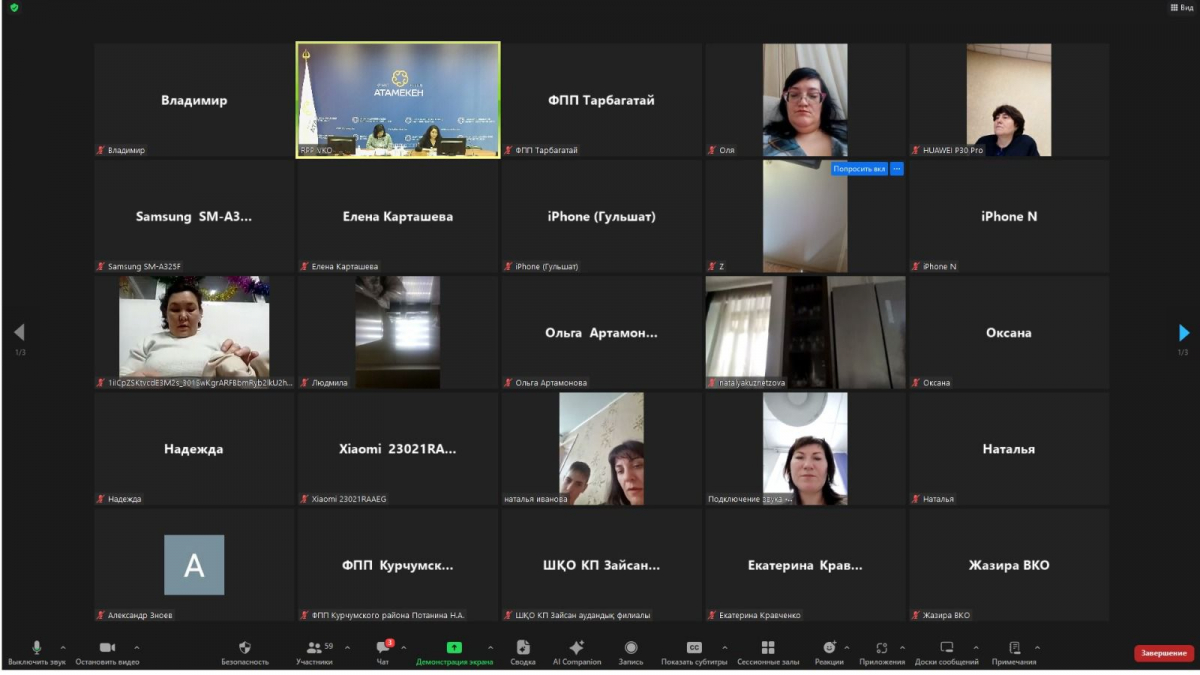Click muted mic icon beside Надежда label

101,499
